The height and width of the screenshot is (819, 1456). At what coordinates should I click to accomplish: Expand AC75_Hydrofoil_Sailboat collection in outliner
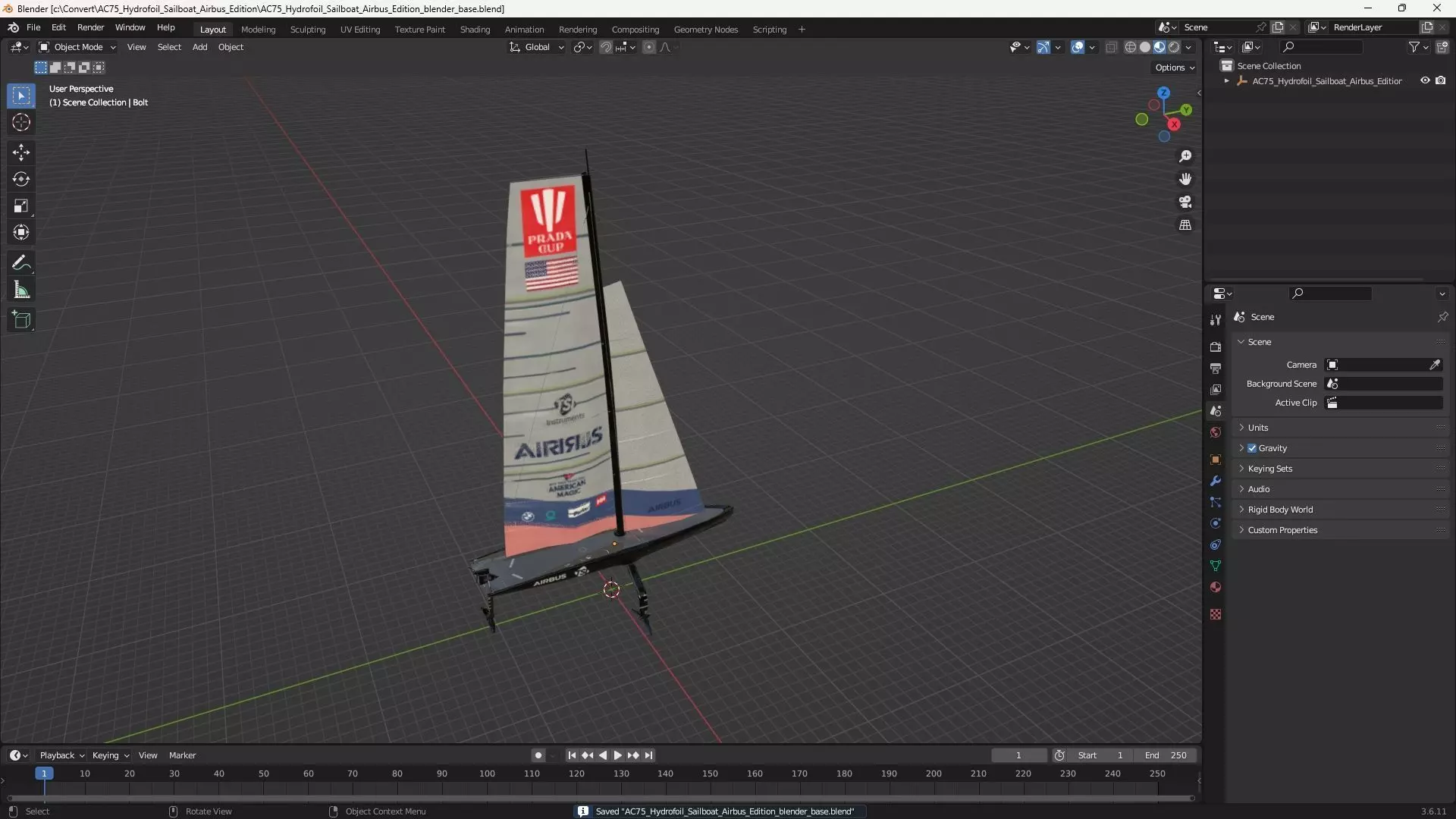(x=1227, y=81)
